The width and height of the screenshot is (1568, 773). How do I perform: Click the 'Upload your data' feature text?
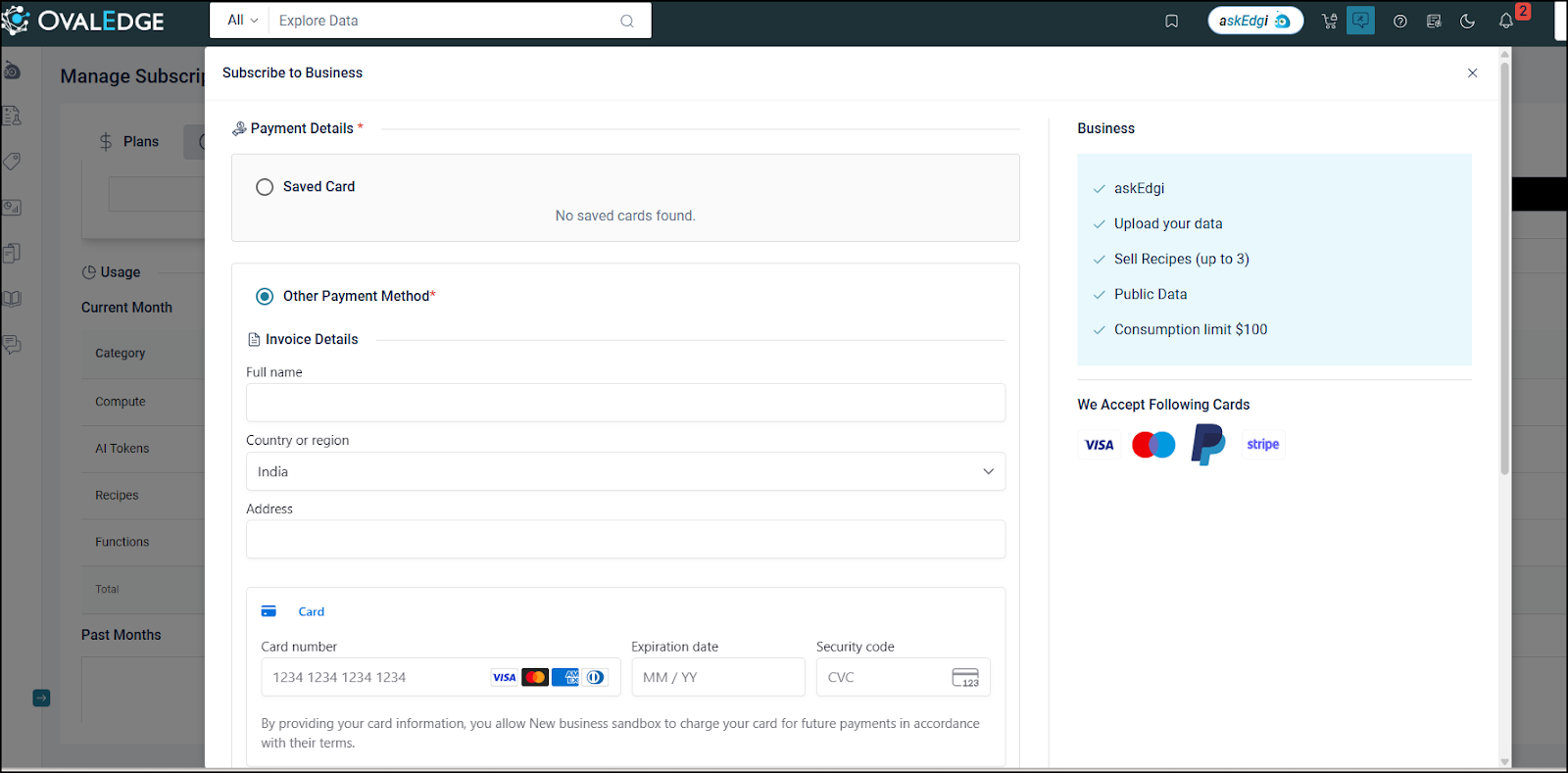coord(1168,223)
